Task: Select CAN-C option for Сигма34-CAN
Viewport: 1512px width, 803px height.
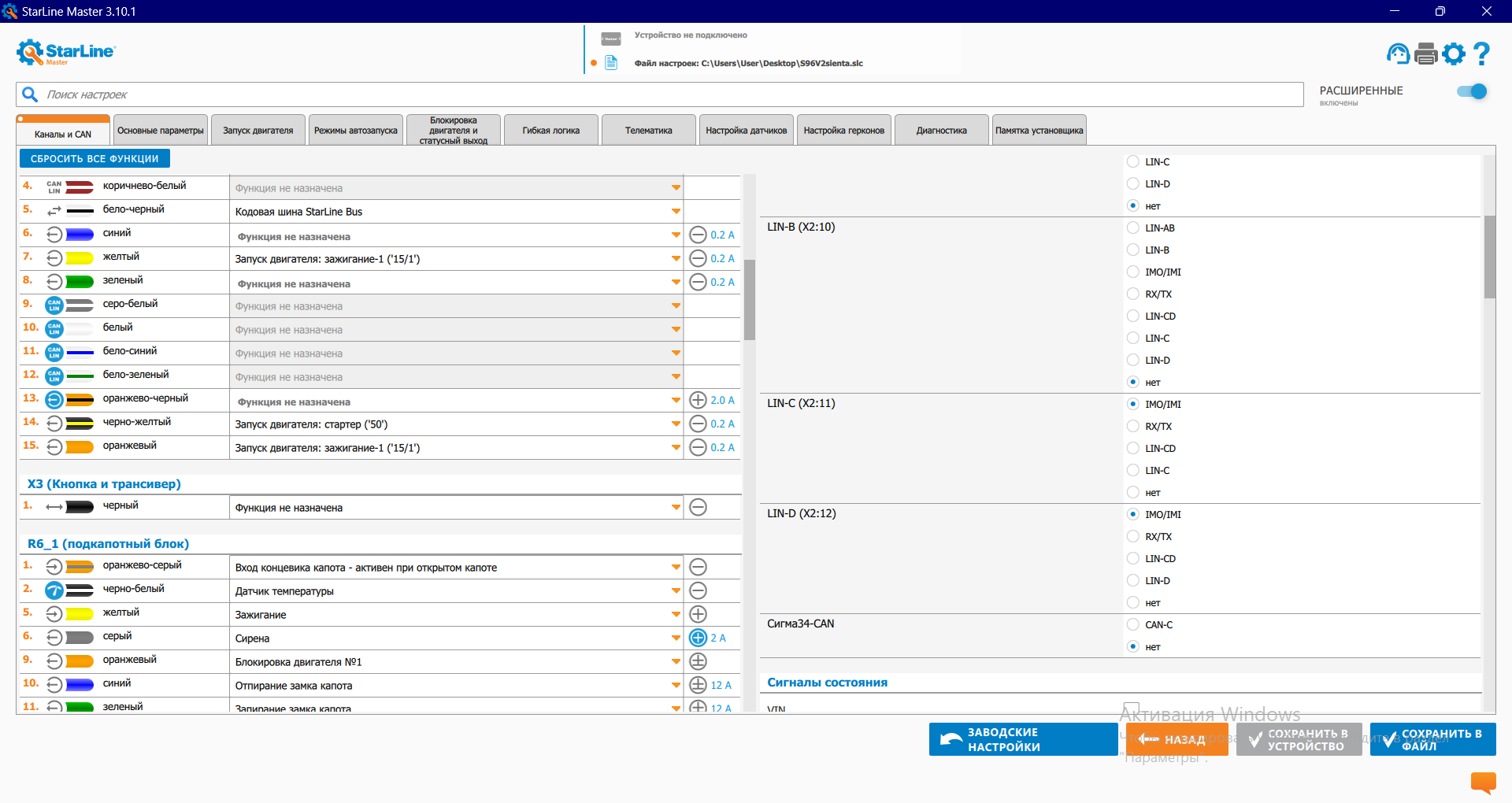Action: [x=1133, y=625]
